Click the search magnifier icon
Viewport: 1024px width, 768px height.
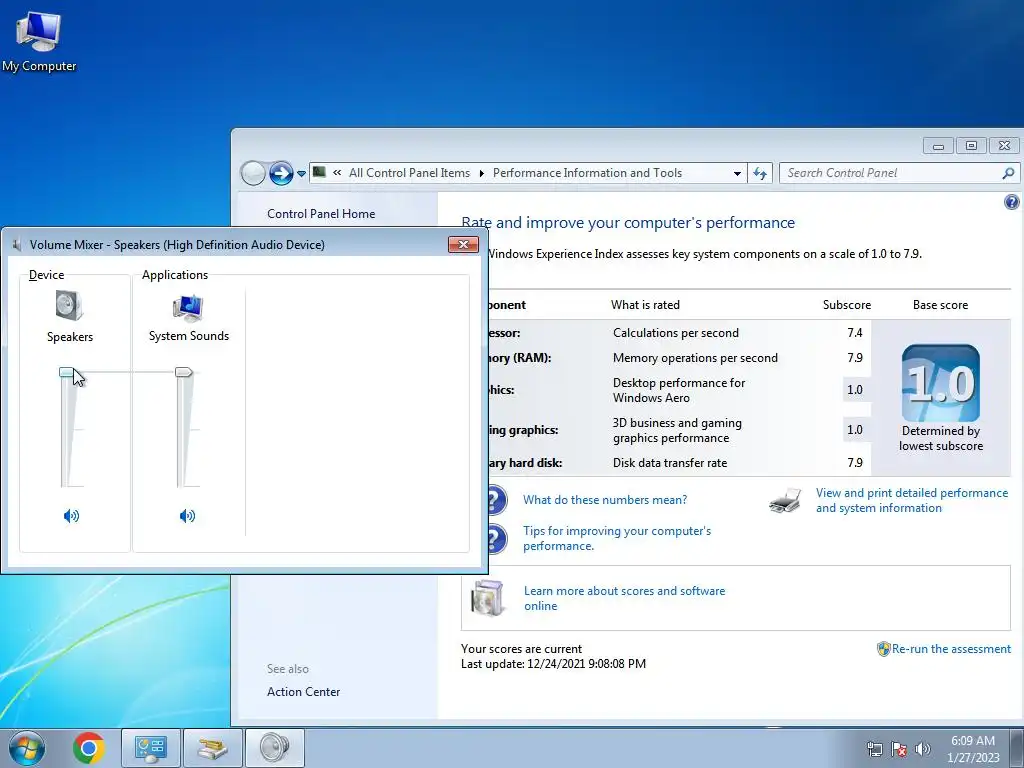1008,173
